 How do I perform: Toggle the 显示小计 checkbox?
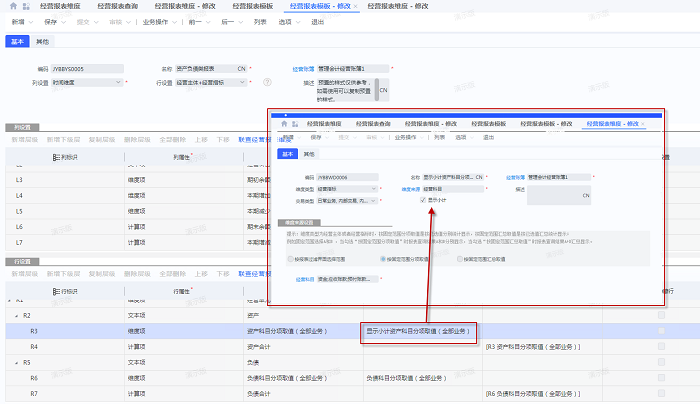pyautogui.click(x=424, y=200)
